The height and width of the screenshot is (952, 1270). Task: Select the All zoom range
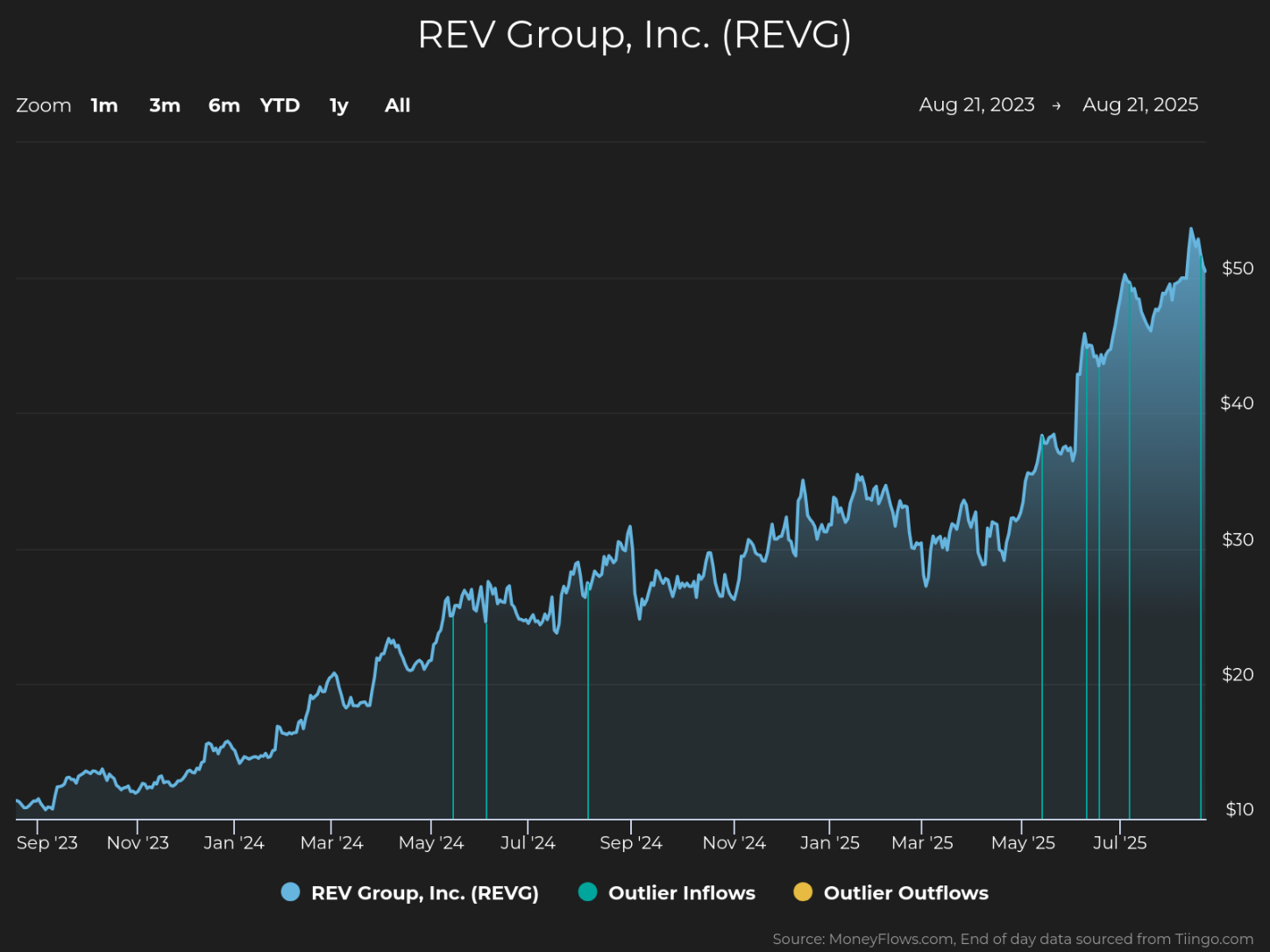pyautogui.click(x=398, y=105)
